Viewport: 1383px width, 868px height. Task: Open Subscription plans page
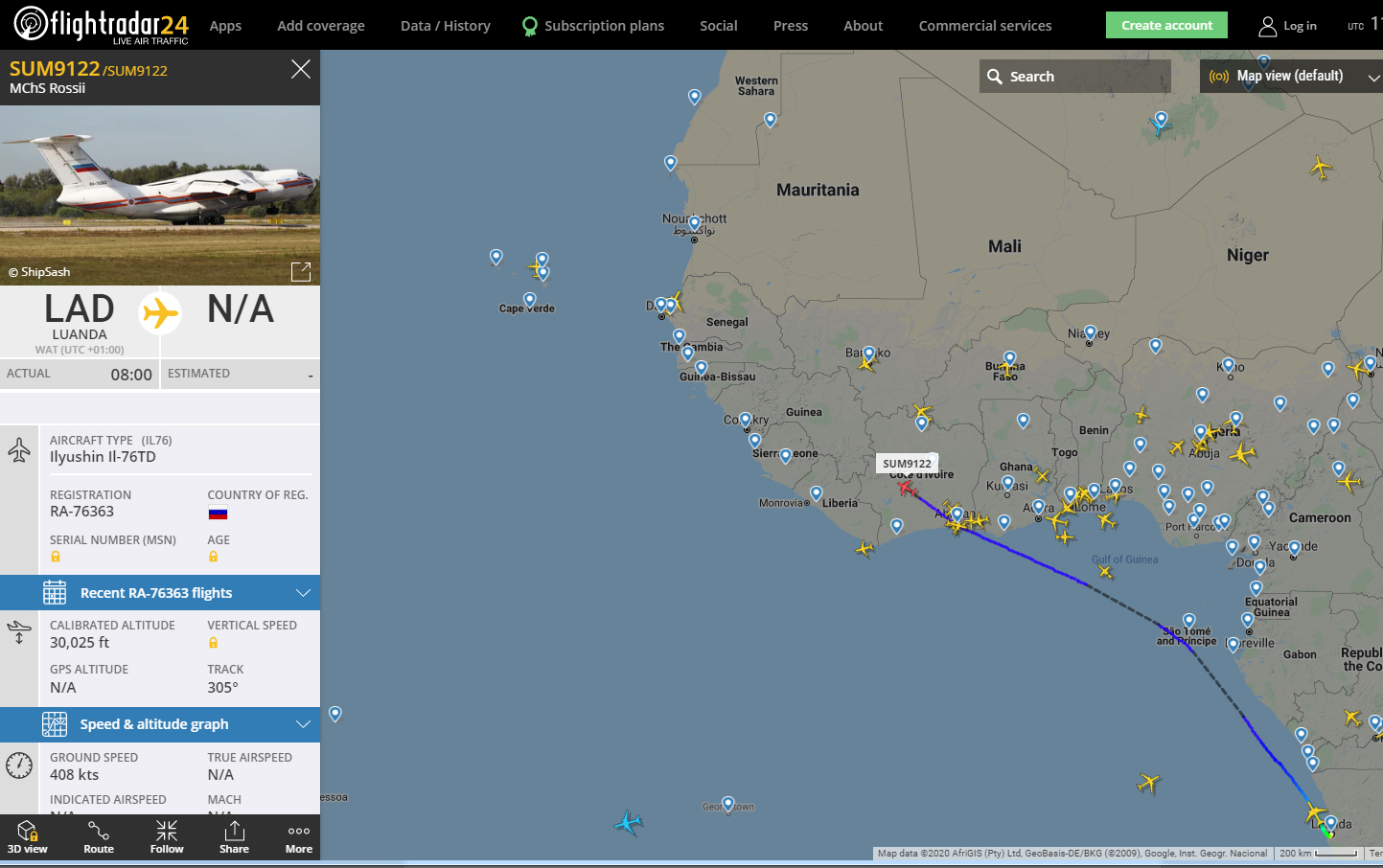pyautogui.click(x=604, y=26)
